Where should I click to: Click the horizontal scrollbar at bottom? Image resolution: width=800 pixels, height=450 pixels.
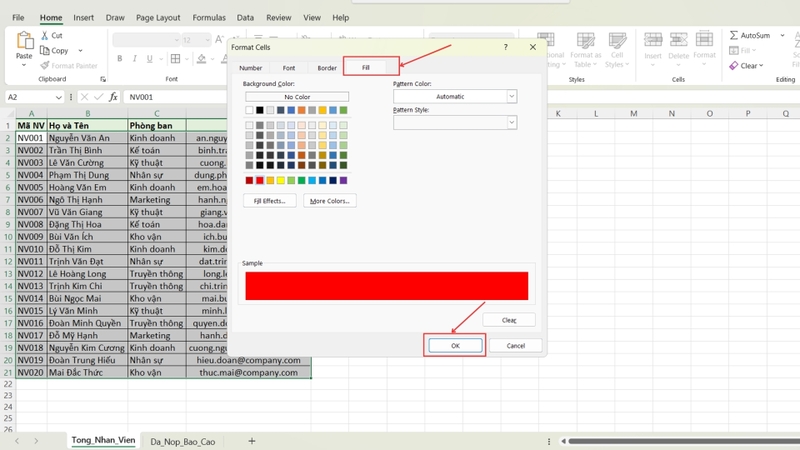coord(684,441)
